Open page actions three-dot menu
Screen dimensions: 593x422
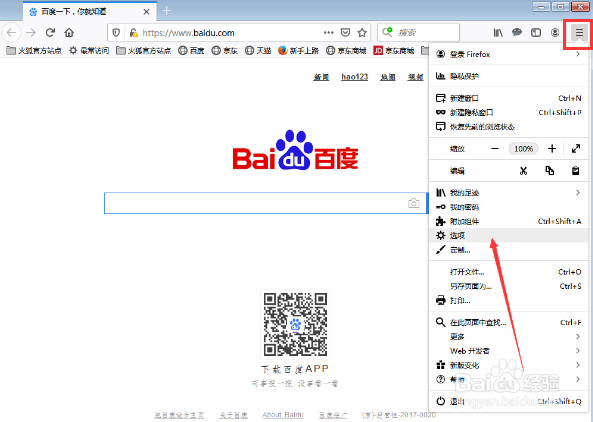(329, 33)
